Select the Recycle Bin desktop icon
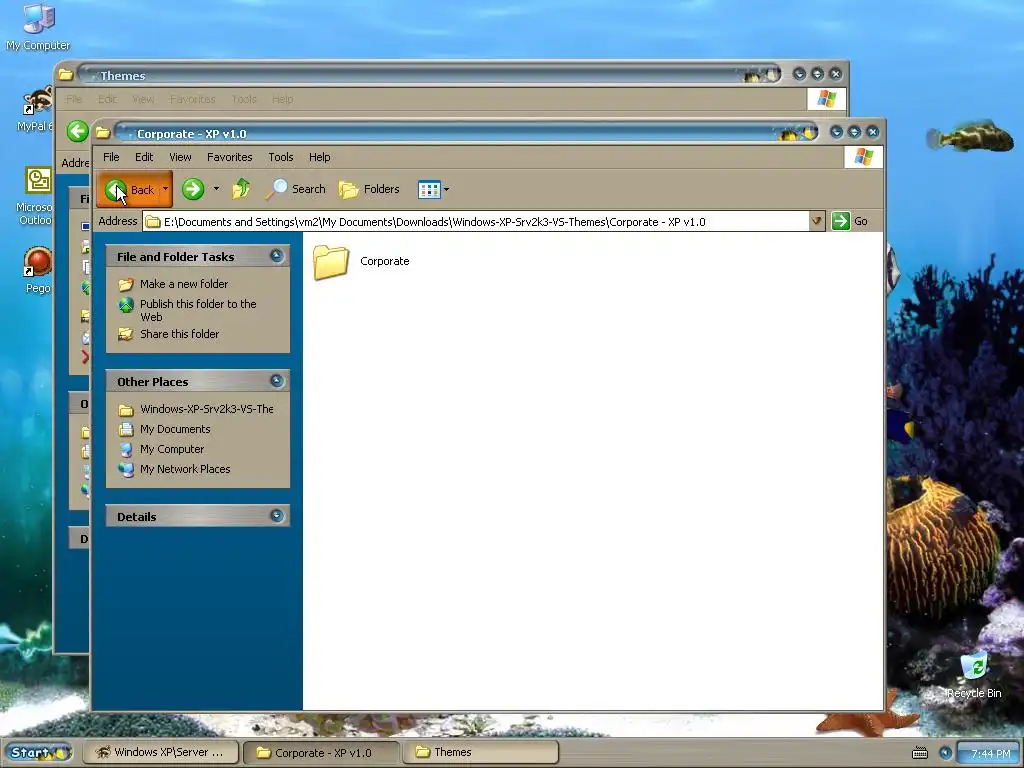 (x=974, y=675)
